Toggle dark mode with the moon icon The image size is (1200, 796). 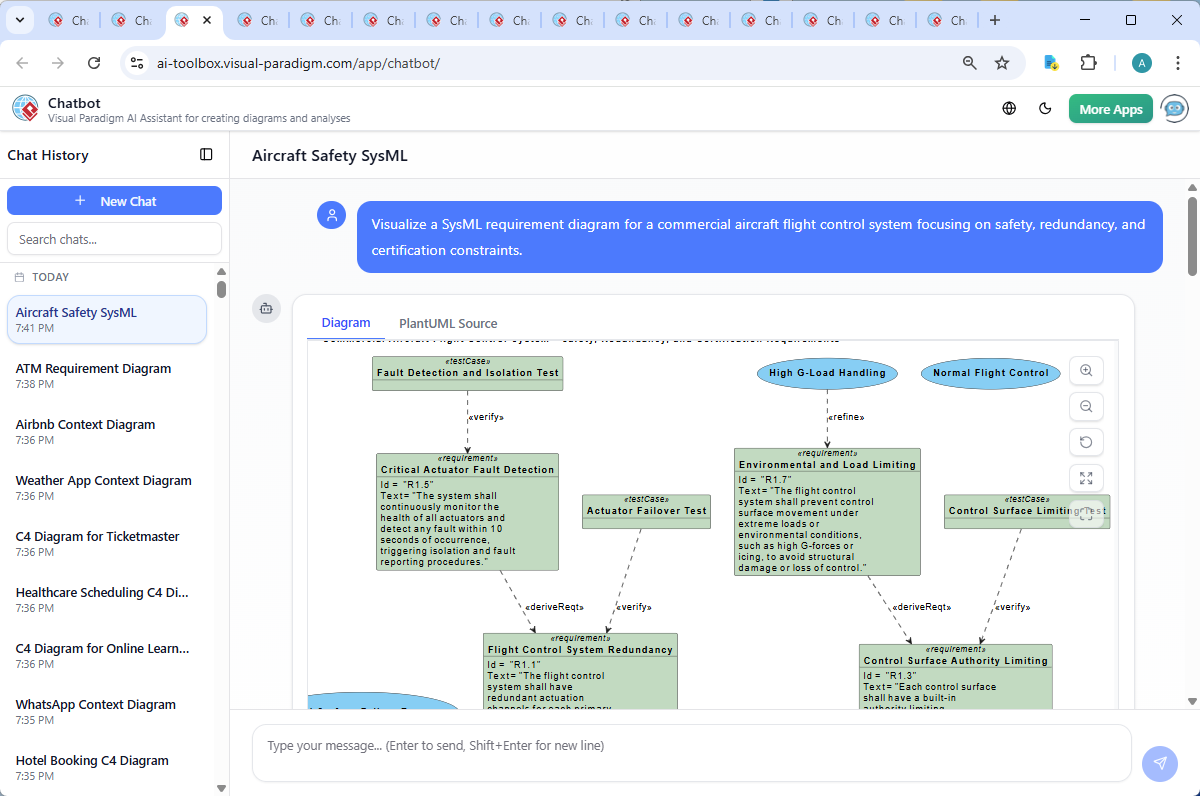point(1045,108)
